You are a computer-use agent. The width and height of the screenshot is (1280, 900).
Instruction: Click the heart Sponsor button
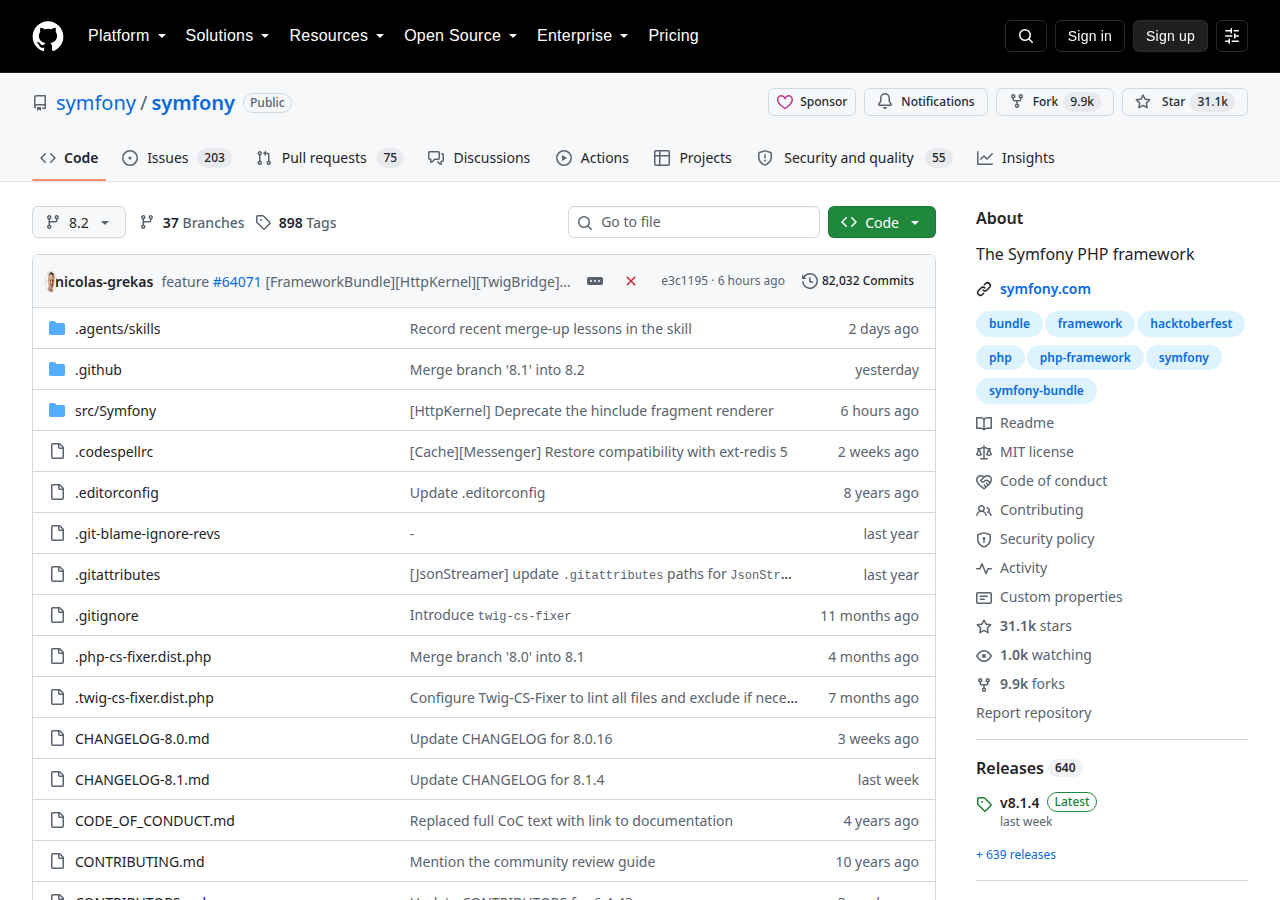[812, 102]
